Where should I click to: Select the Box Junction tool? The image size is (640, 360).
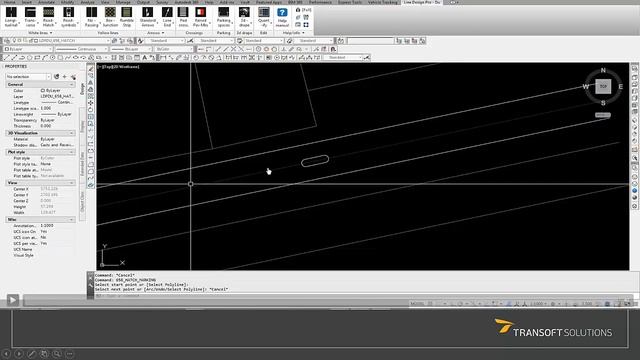point(110,17)
